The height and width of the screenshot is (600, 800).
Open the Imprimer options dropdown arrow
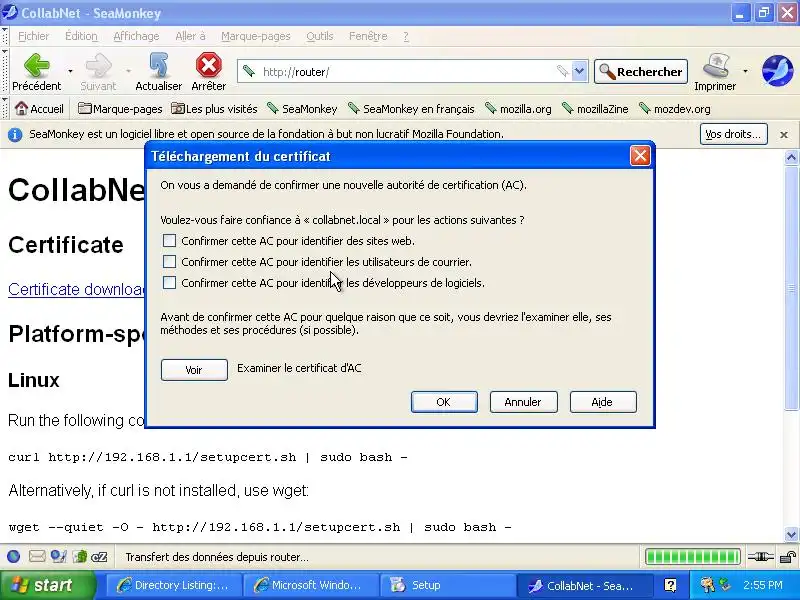click(745, 71)
